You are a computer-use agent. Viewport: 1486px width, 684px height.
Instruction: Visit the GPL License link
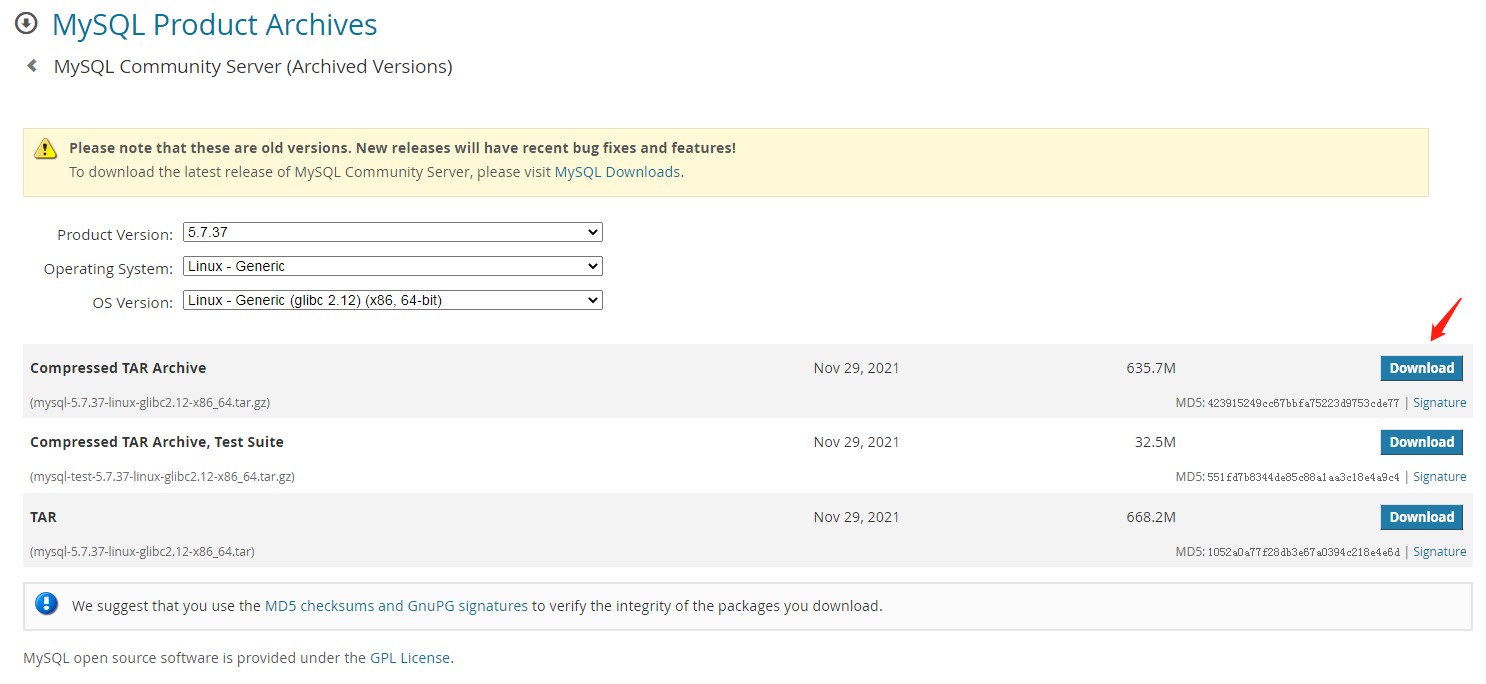point(410,658)
